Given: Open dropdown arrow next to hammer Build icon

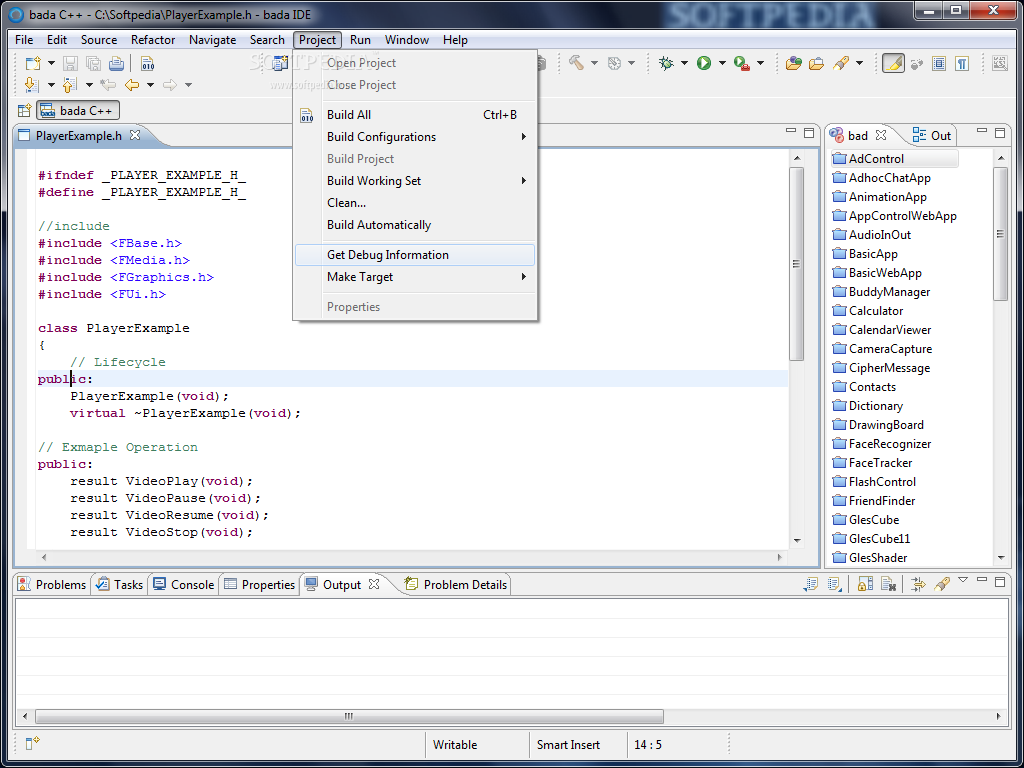Looking at the screenshot, I should click(594, 63).
